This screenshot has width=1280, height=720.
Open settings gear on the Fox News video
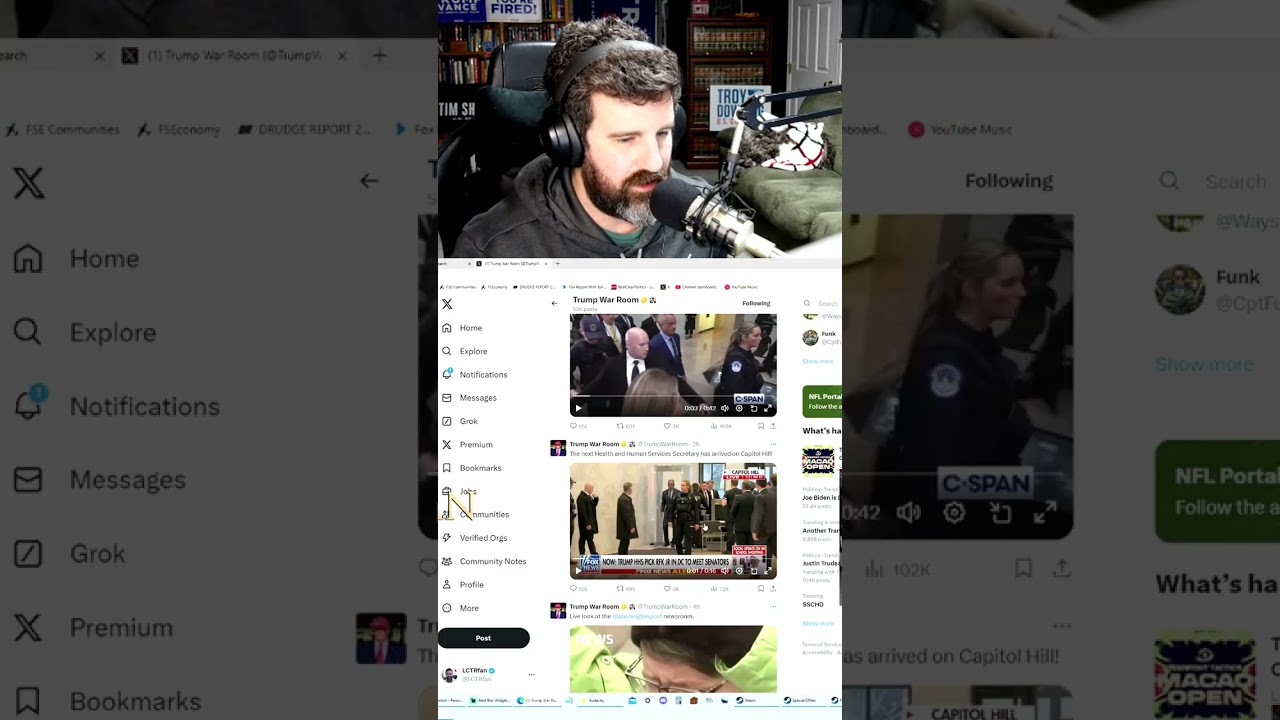point(739,571)
